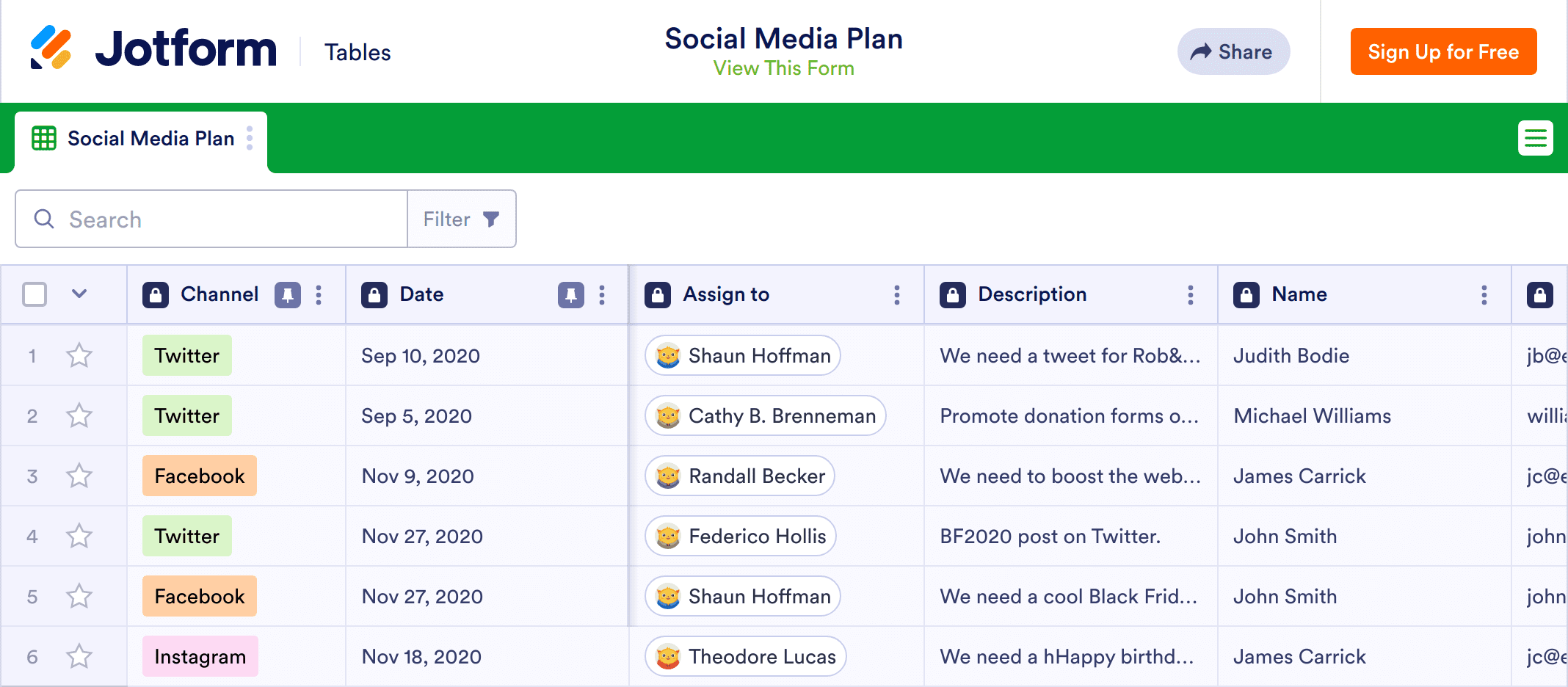Screen dimensions: 1568x687
Task: Click the Jotform logo icon
Action: pyautogui.click(x=51, y=48)
